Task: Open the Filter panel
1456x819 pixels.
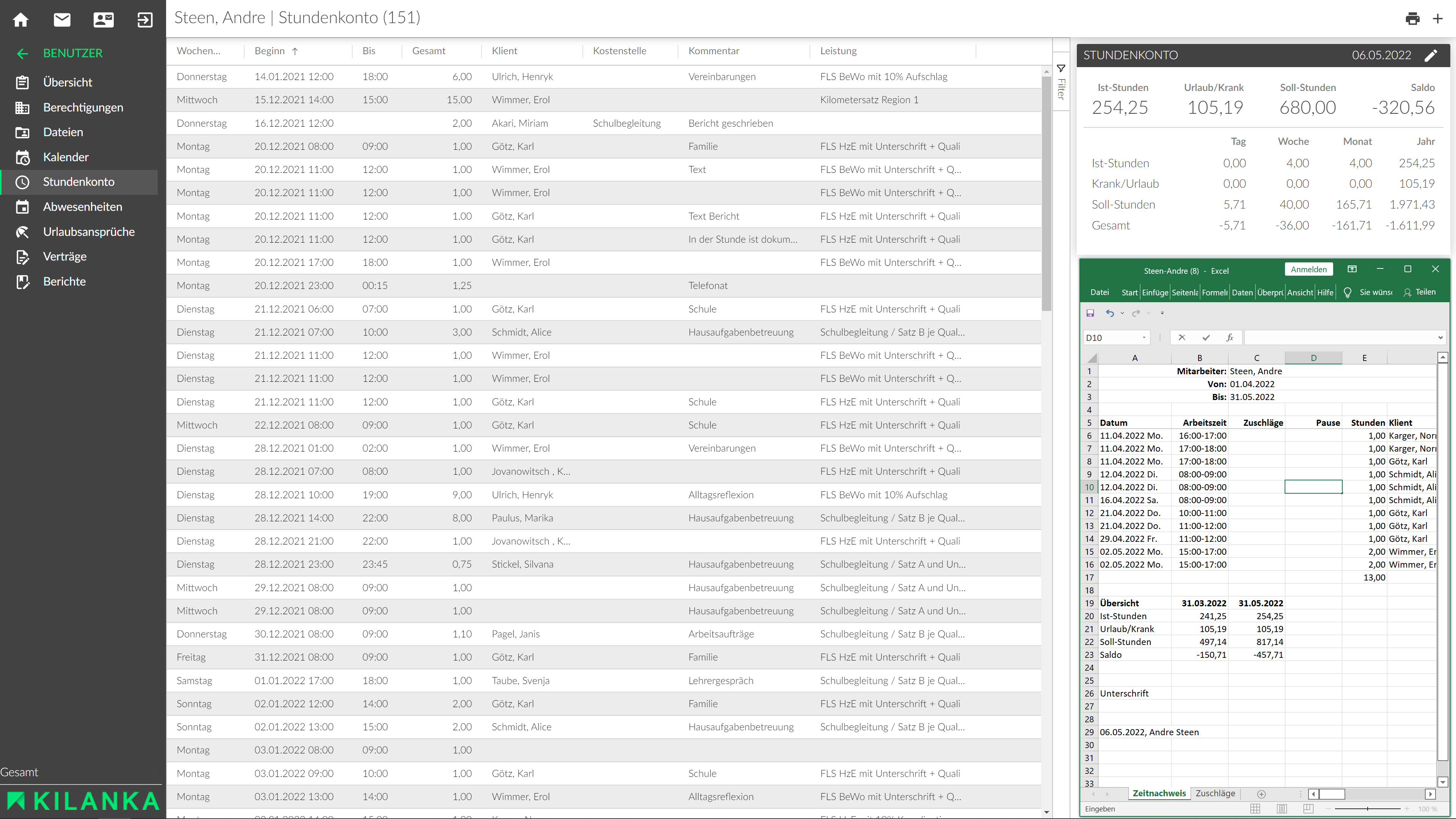Action: 1061,82
